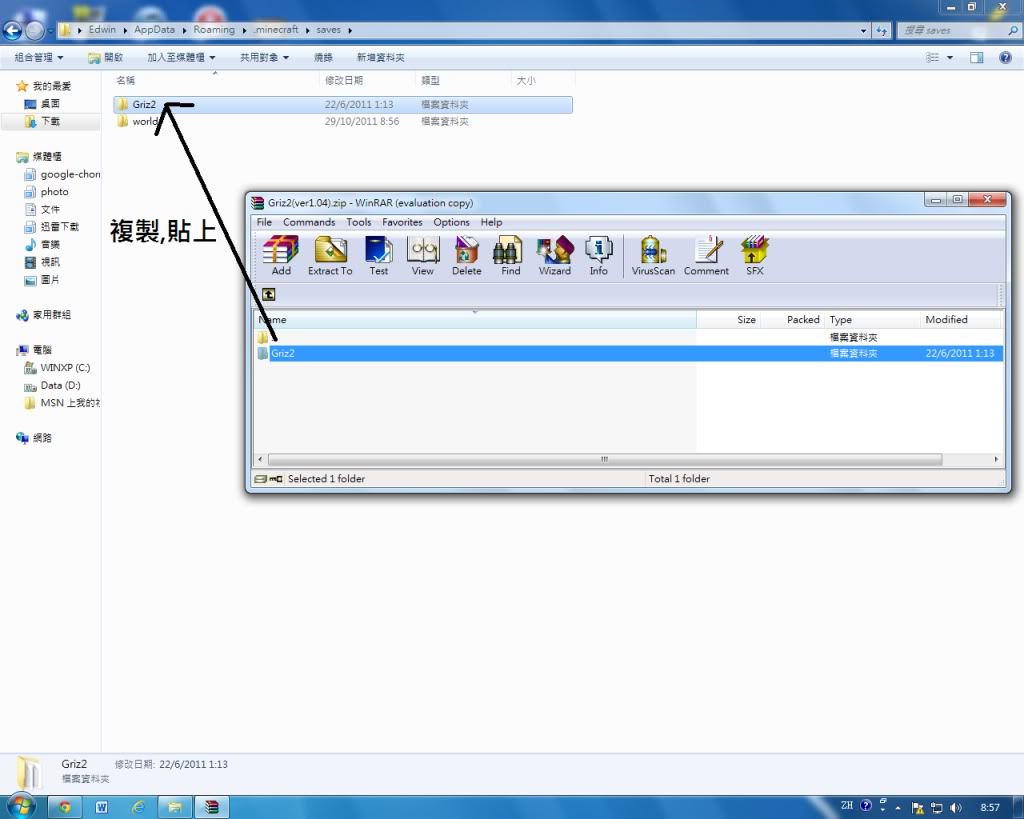Open the Find tool with binoculars icon
The width and height of the screenshot is (1024, 819).
click(x=510, y=255)
